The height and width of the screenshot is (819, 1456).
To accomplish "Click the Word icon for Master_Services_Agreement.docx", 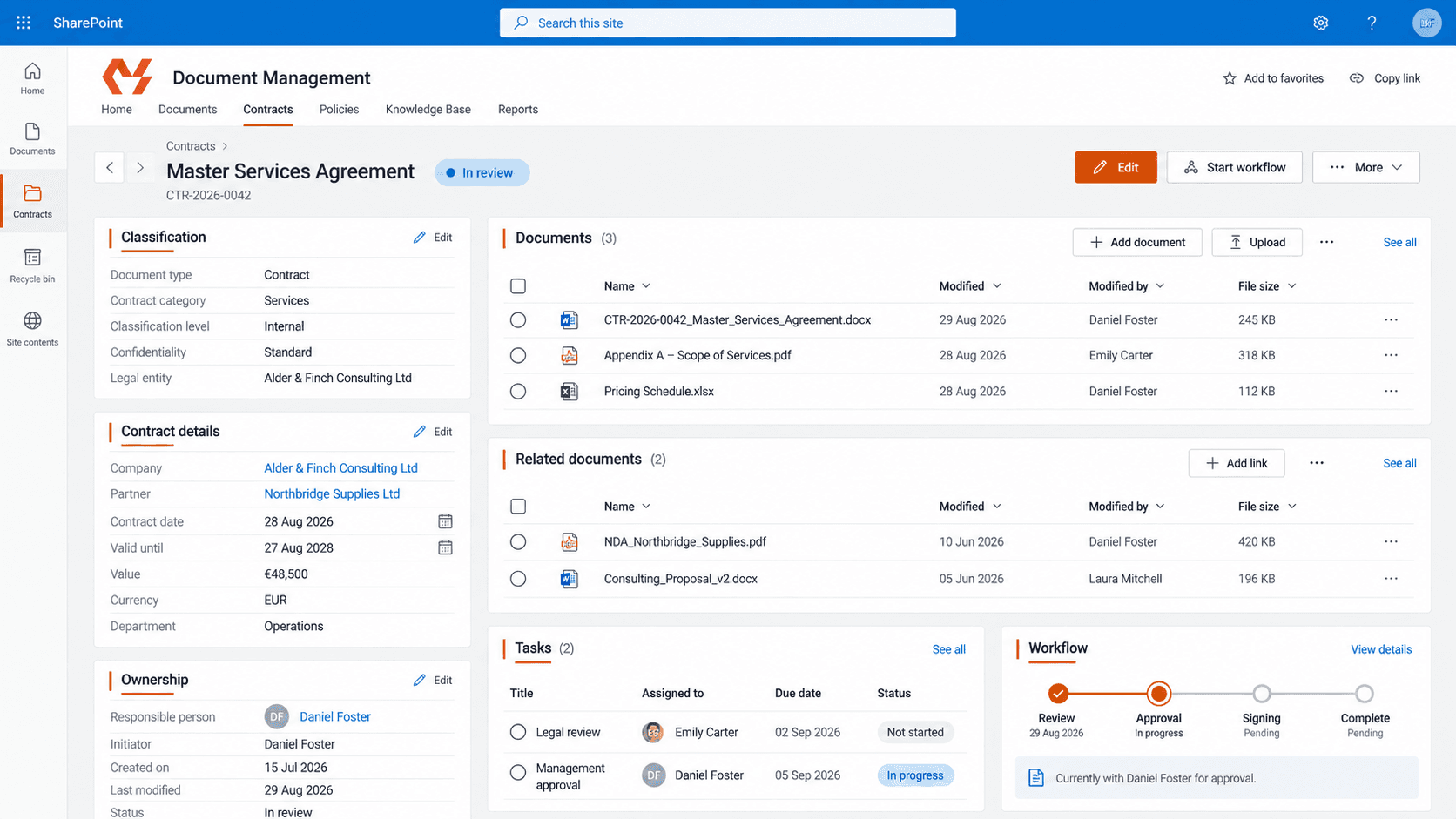I will pos(569,320).
